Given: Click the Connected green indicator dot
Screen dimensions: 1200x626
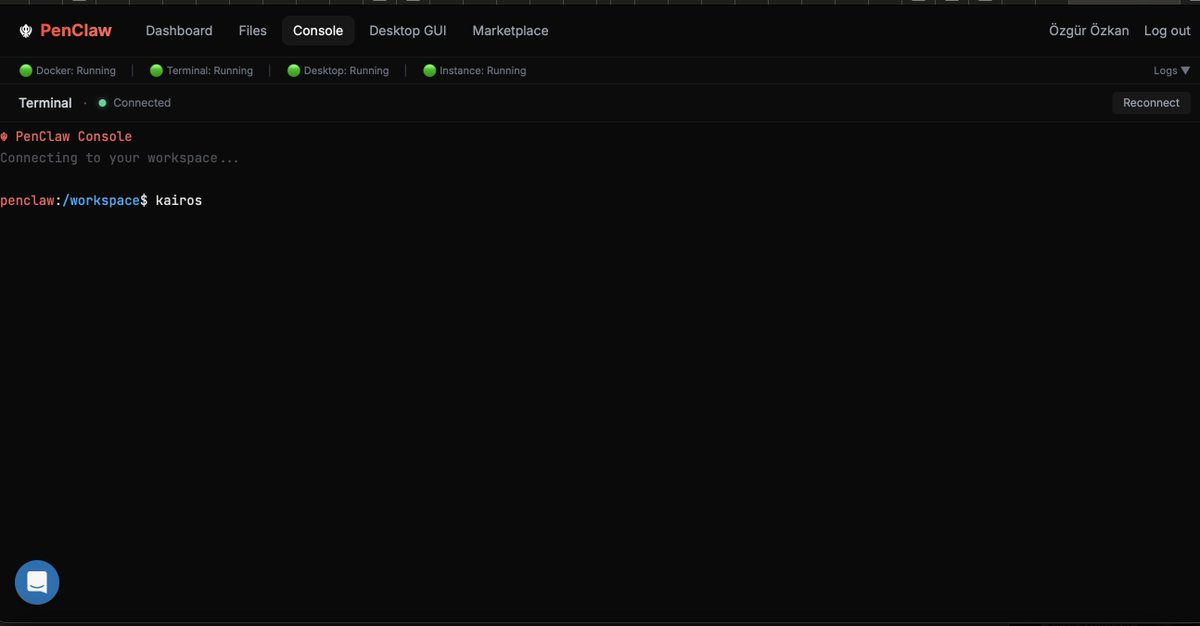Looking at the screenshot, I should [x=102, y=103].
